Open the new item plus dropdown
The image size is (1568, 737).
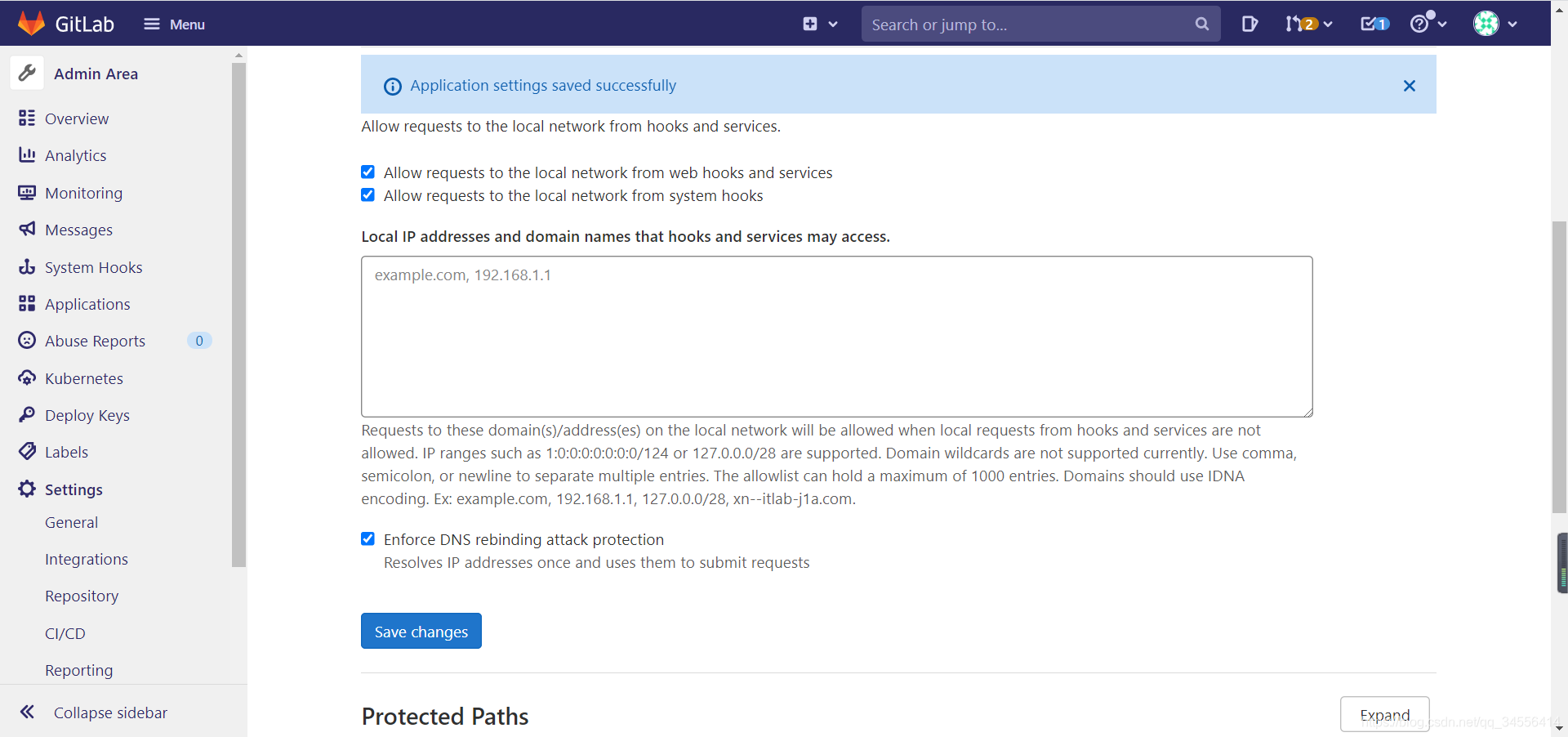tap(818, 24)
